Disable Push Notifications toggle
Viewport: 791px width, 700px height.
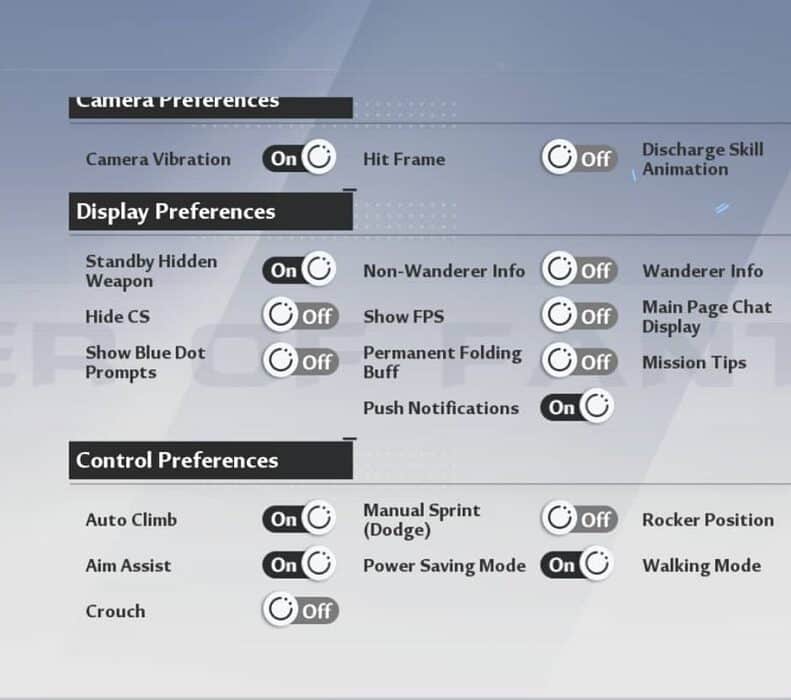click(576, 407)
